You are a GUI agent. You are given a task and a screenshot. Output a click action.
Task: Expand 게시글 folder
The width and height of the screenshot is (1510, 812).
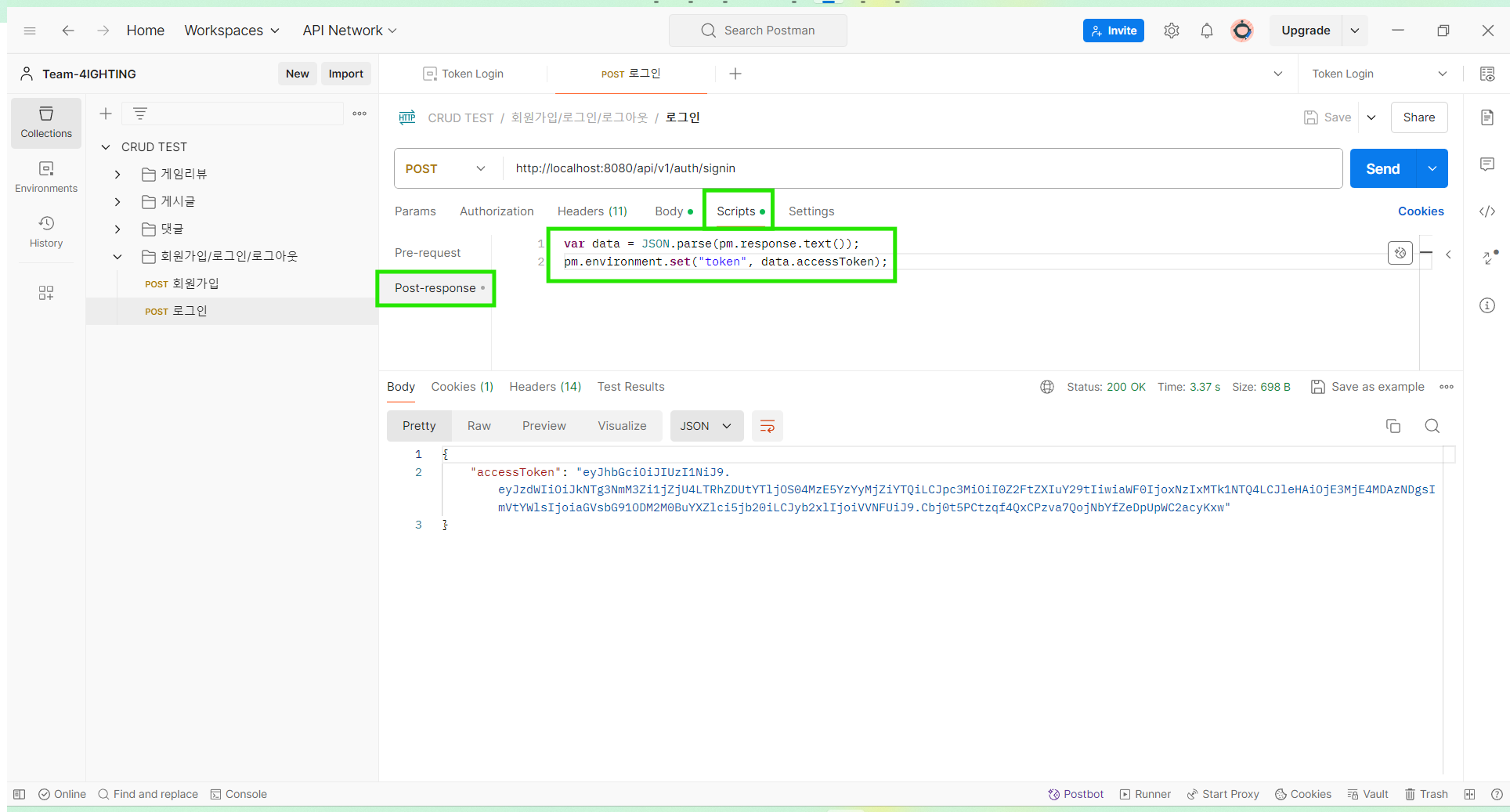117,202
